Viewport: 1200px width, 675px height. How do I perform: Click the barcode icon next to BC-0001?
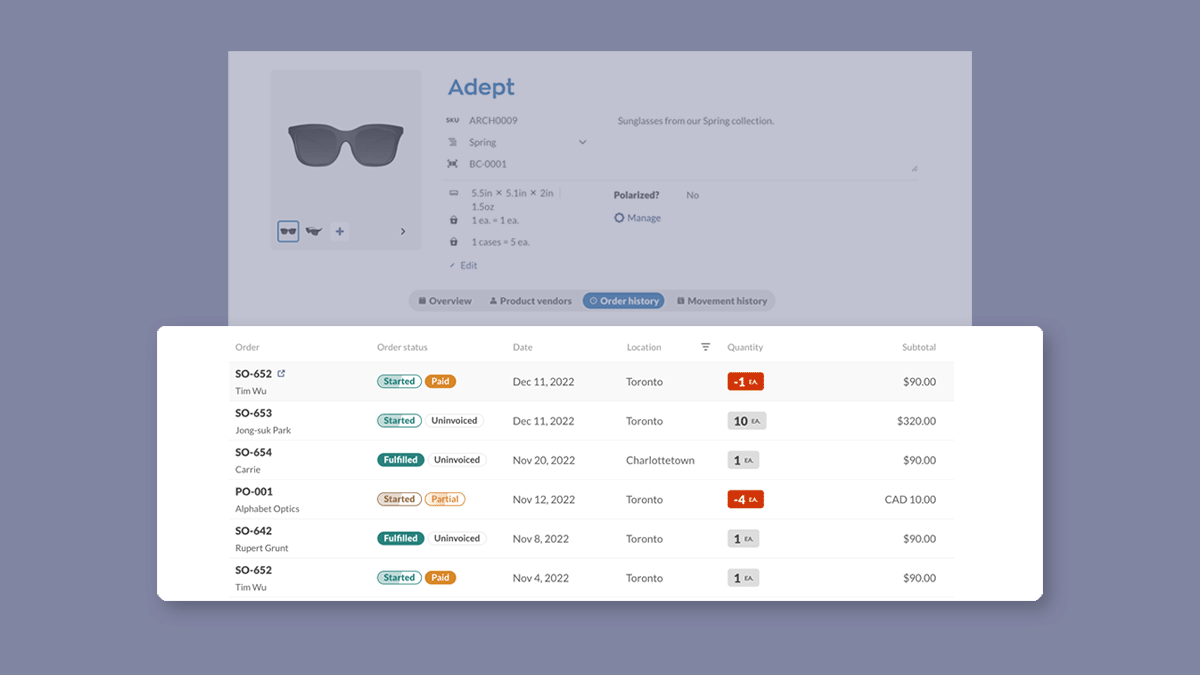(453, 163)
